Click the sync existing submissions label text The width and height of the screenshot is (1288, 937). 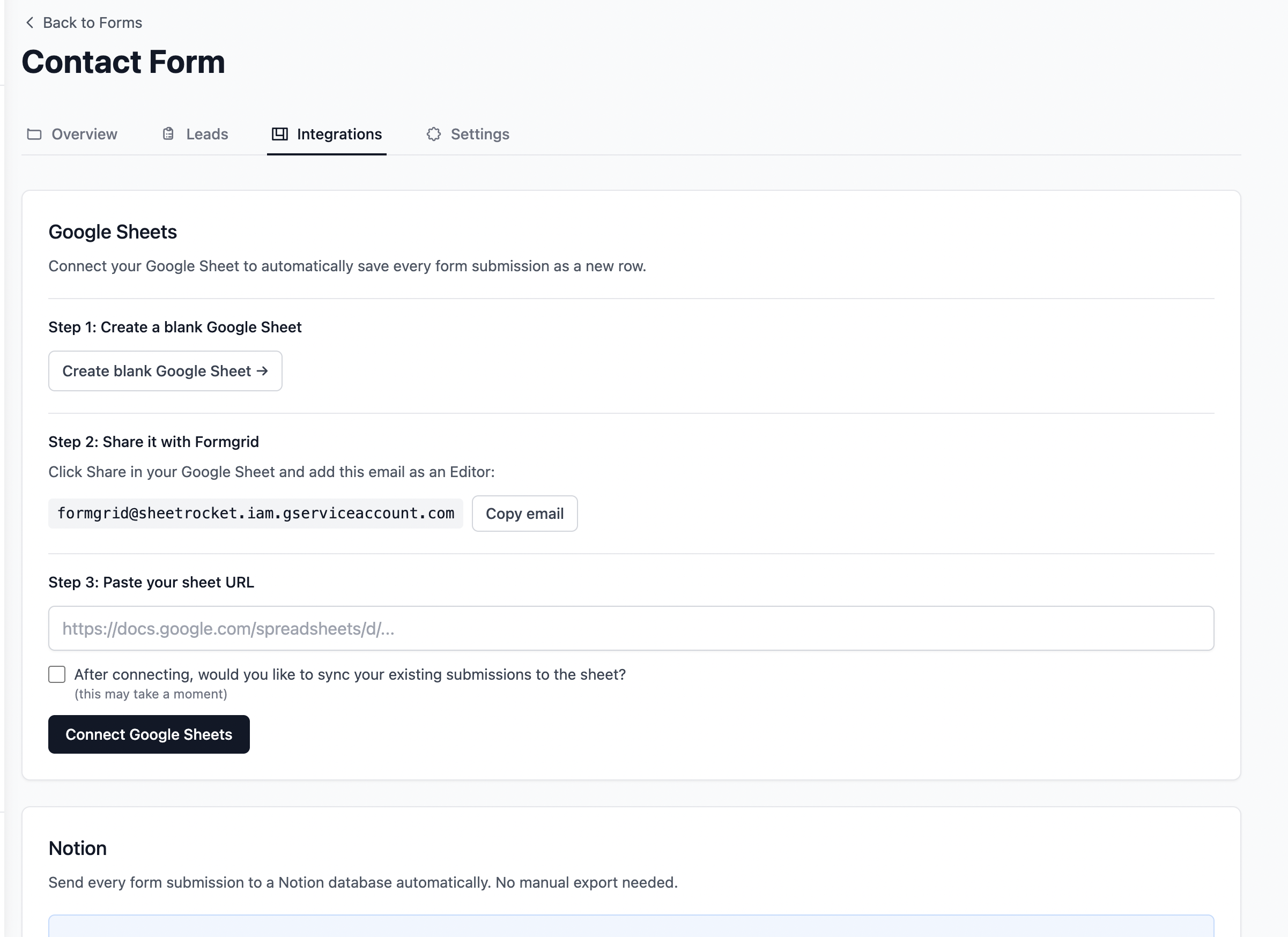pos(350,674)
